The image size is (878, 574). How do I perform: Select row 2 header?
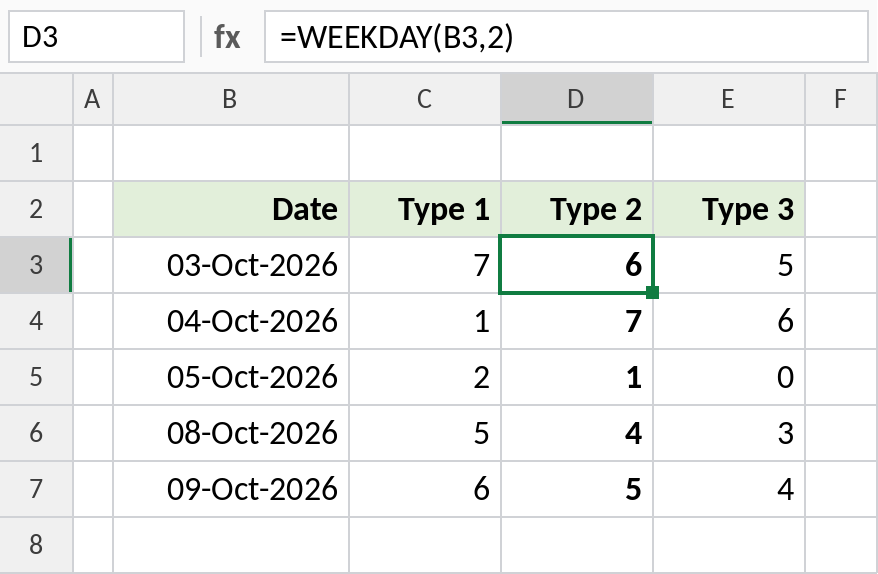point(36,209)
